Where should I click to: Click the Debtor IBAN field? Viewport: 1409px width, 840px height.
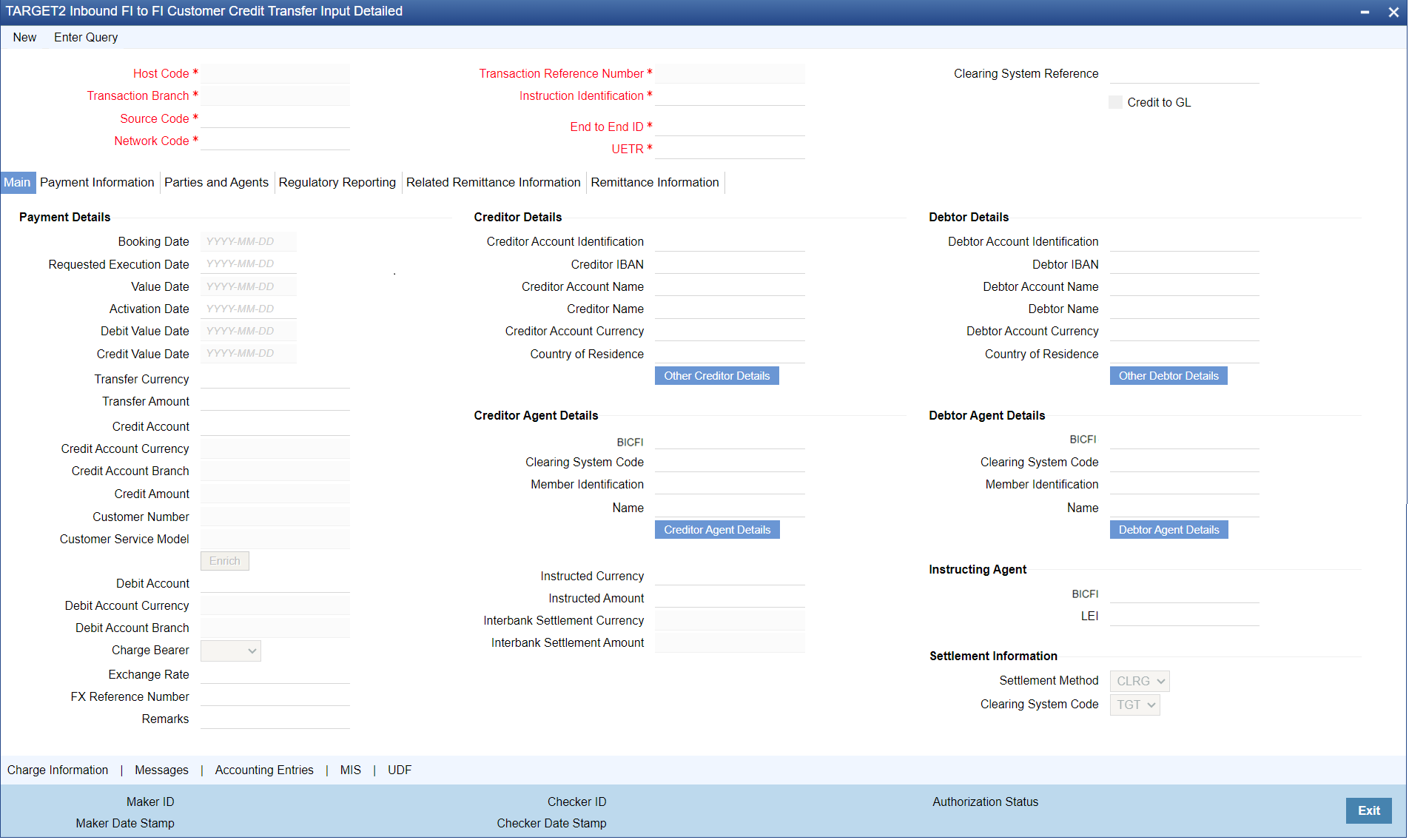point(1185,264)
